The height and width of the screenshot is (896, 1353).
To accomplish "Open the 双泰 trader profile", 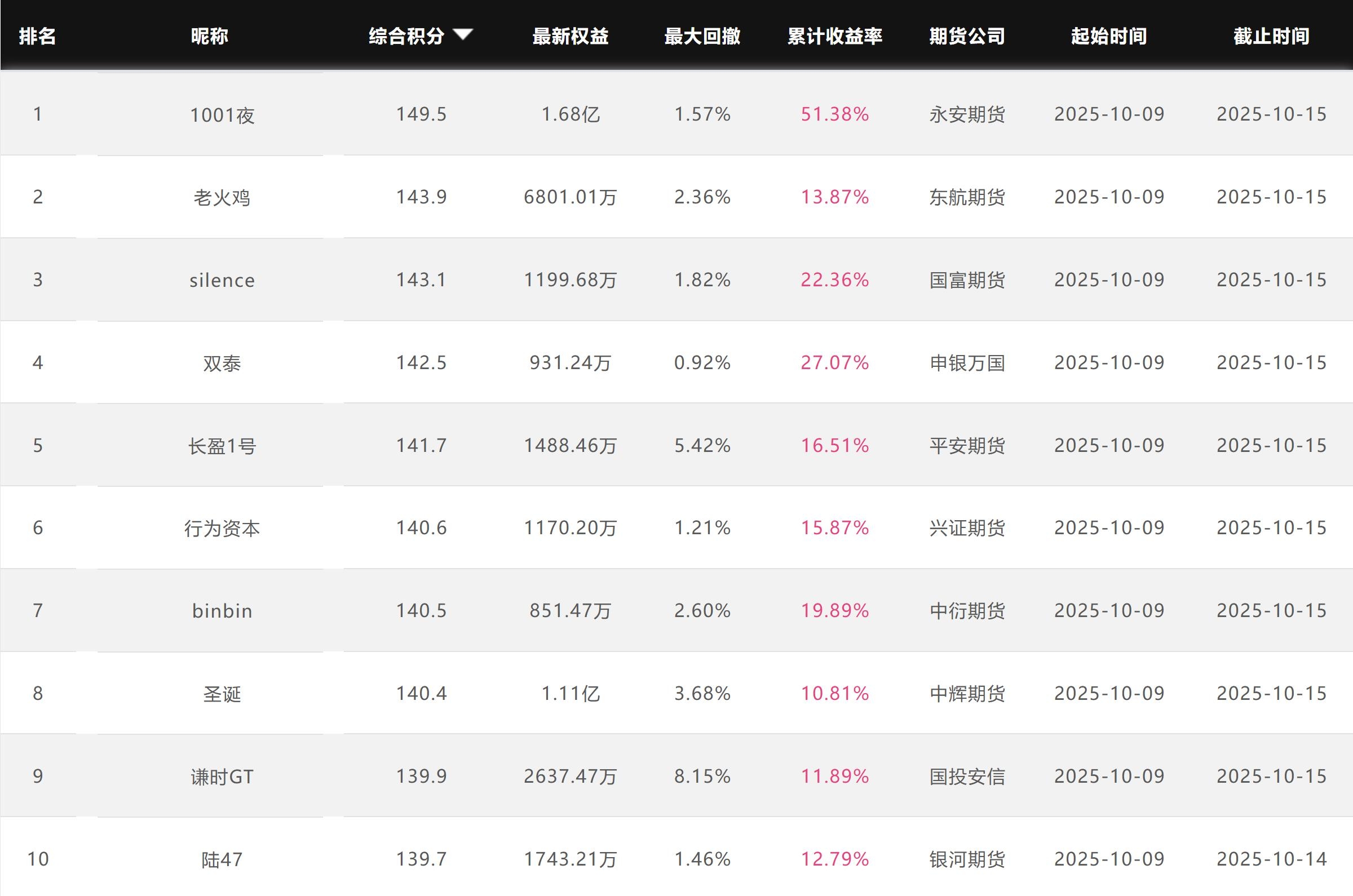I will tap(222, 363).
